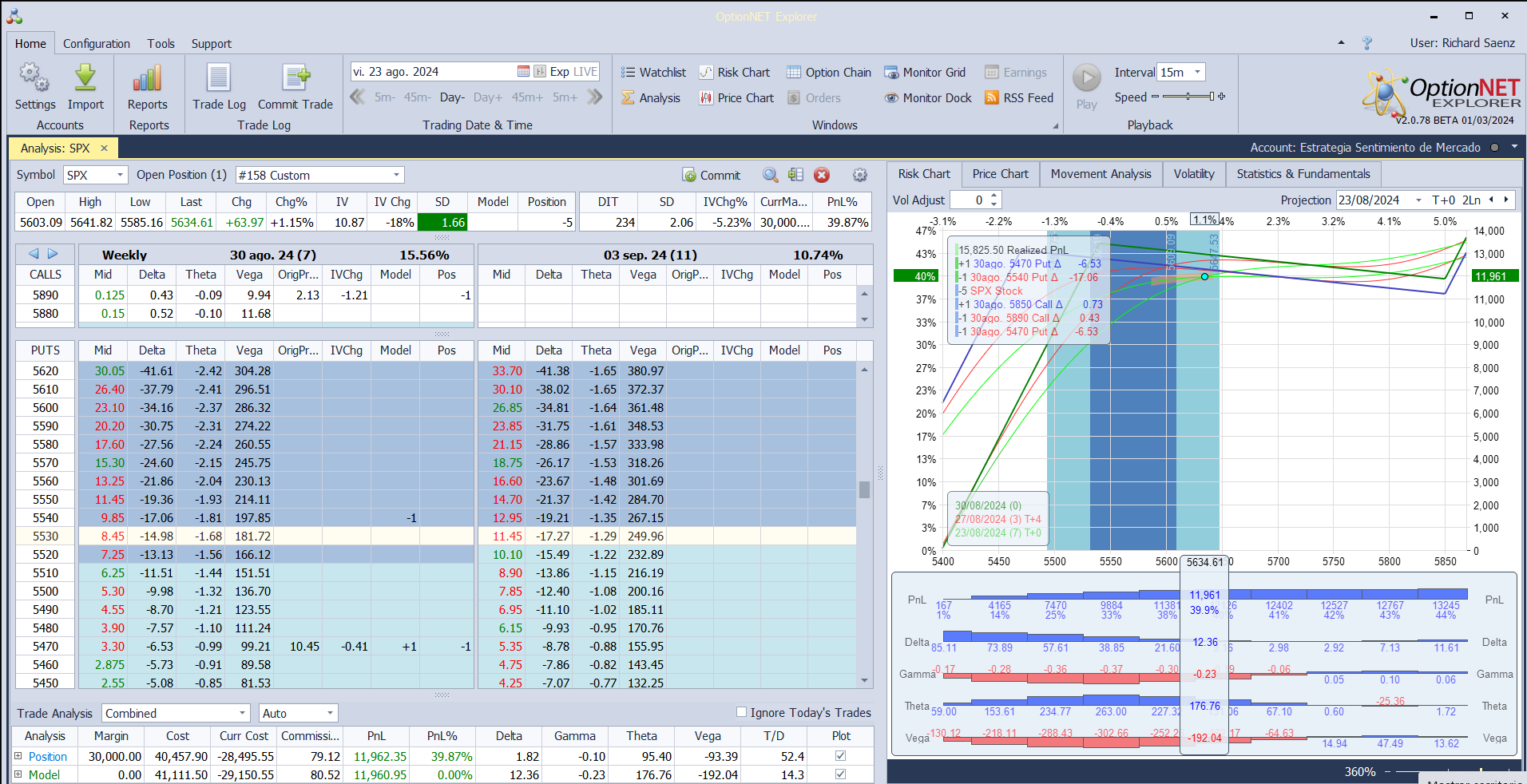This screenshot has width=1527, height=784.
Task: Click the account status circle indicator
Action: tap(1494, 147)
